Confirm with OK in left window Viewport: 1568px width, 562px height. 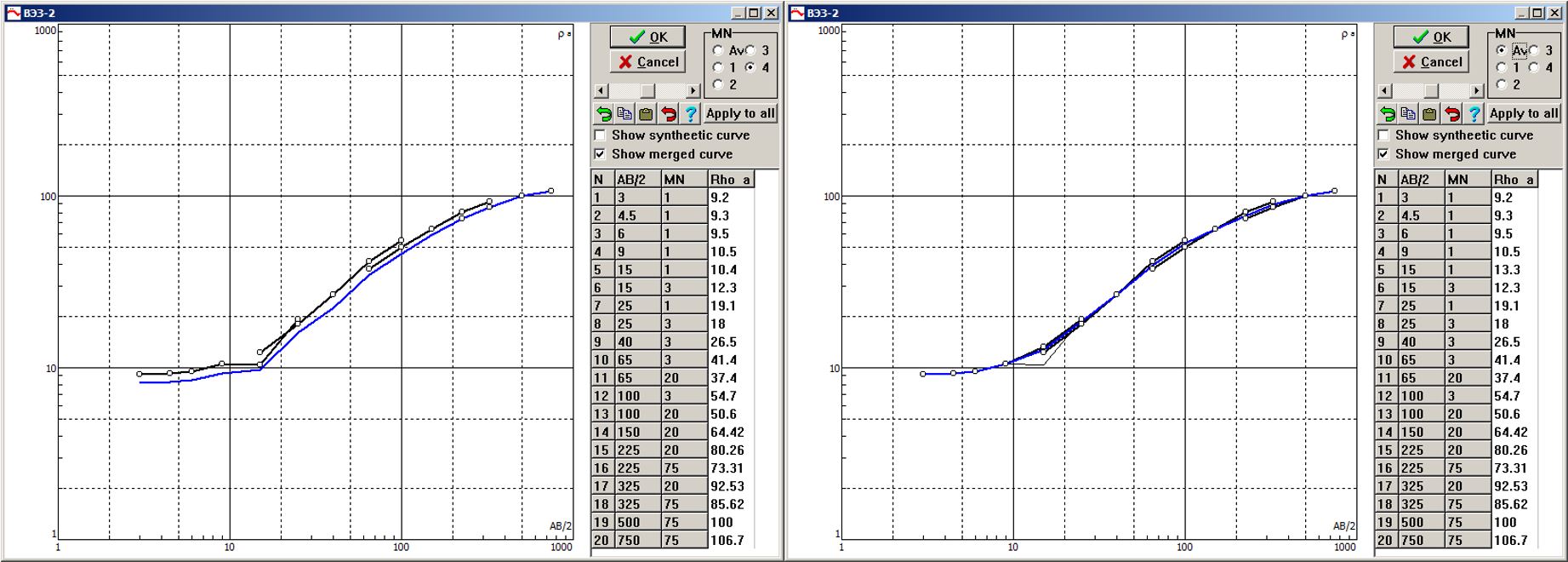pyautogui.click(x=647, y=37)
